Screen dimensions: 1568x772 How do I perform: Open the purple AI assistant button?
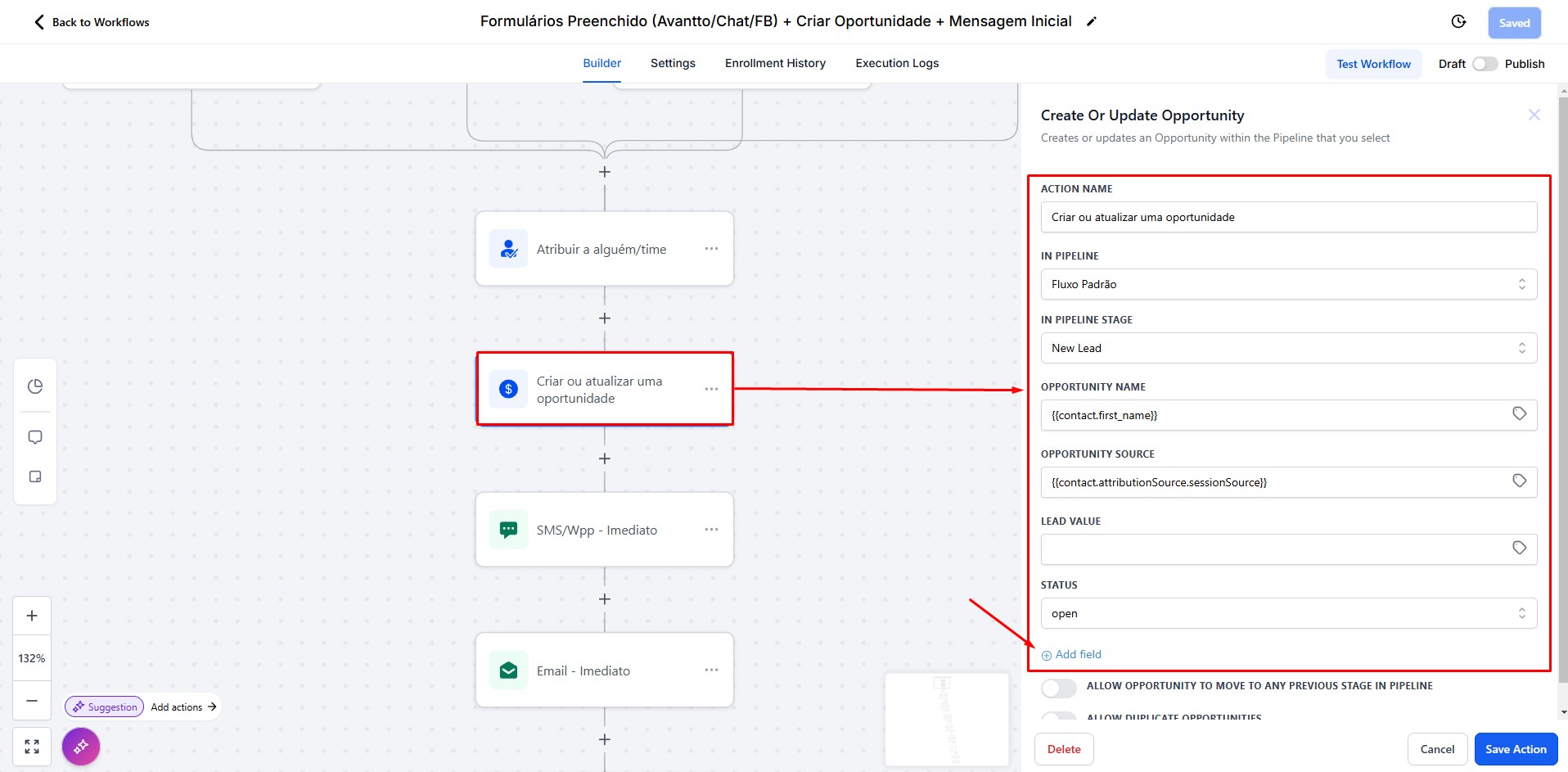[x=81, y=747]
